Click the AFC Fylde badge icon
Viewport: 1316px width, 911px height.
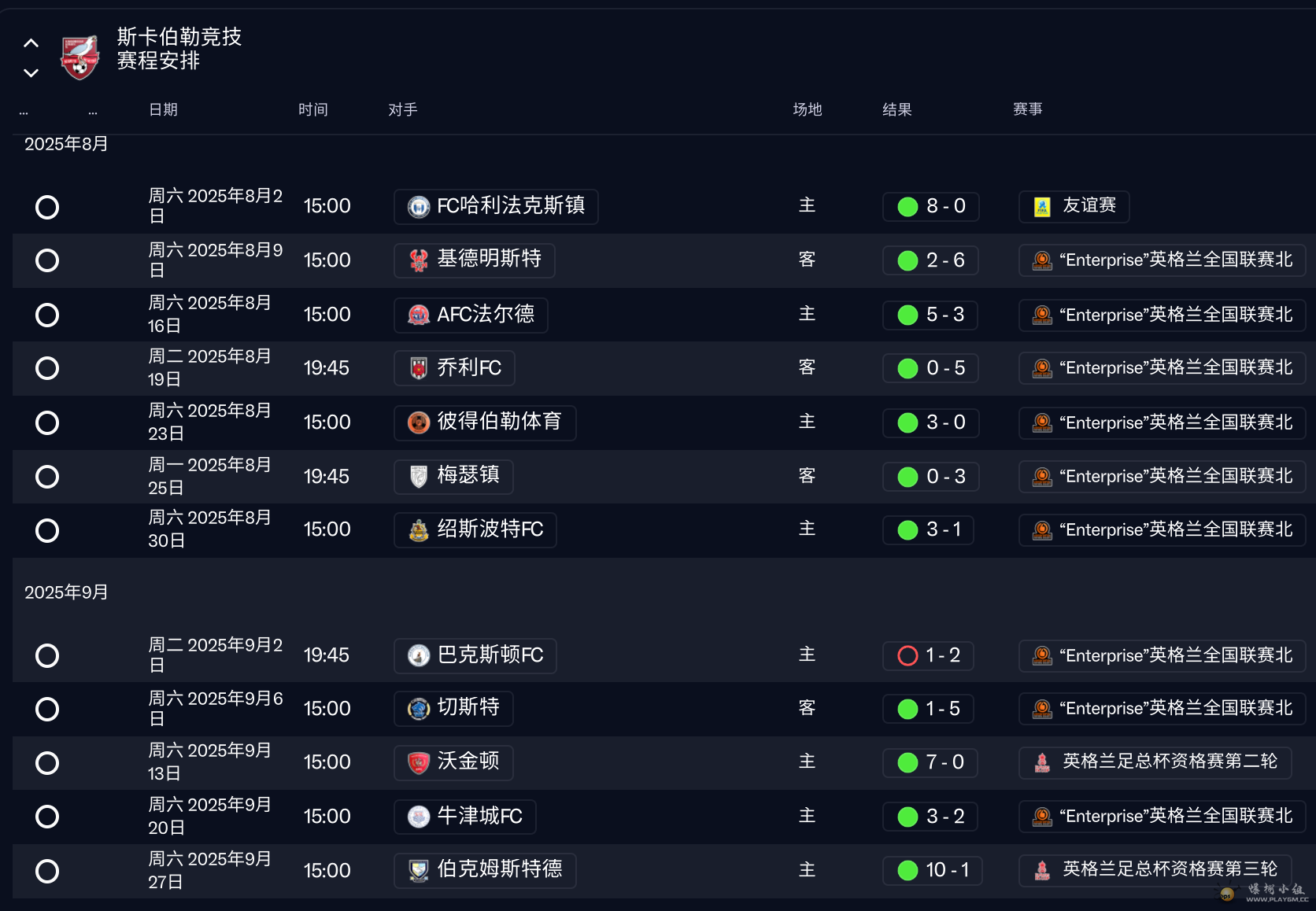click(419, 315)
